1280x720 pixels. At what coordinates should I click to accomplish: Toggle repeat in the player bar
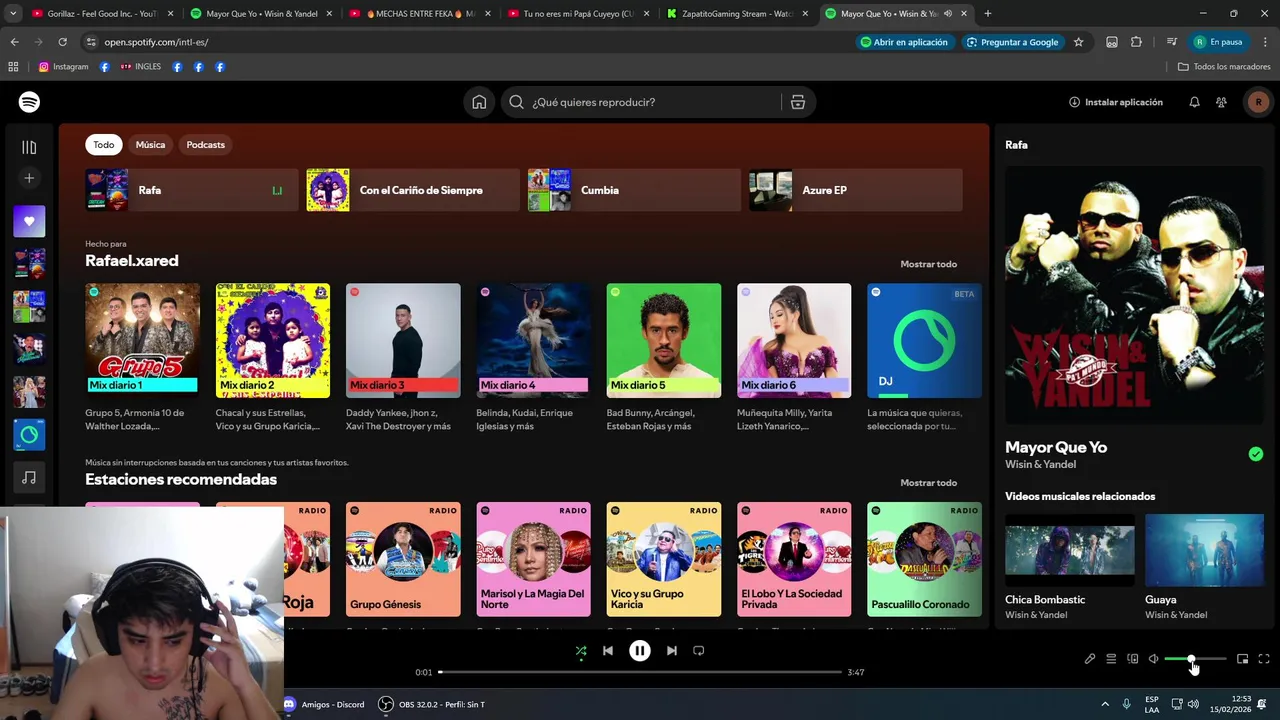(x=699, y=651)
